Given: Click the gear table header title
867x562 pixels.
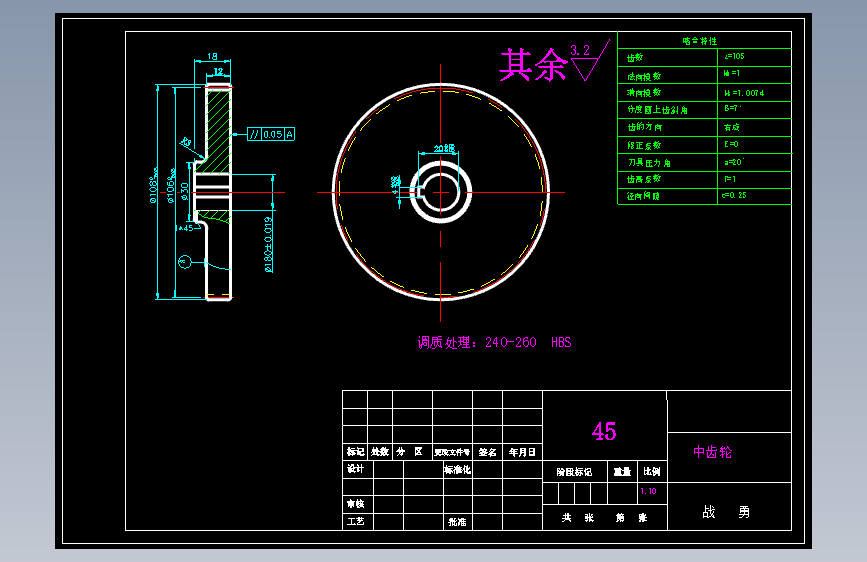Looking at the screenshot, I should 699,41.
